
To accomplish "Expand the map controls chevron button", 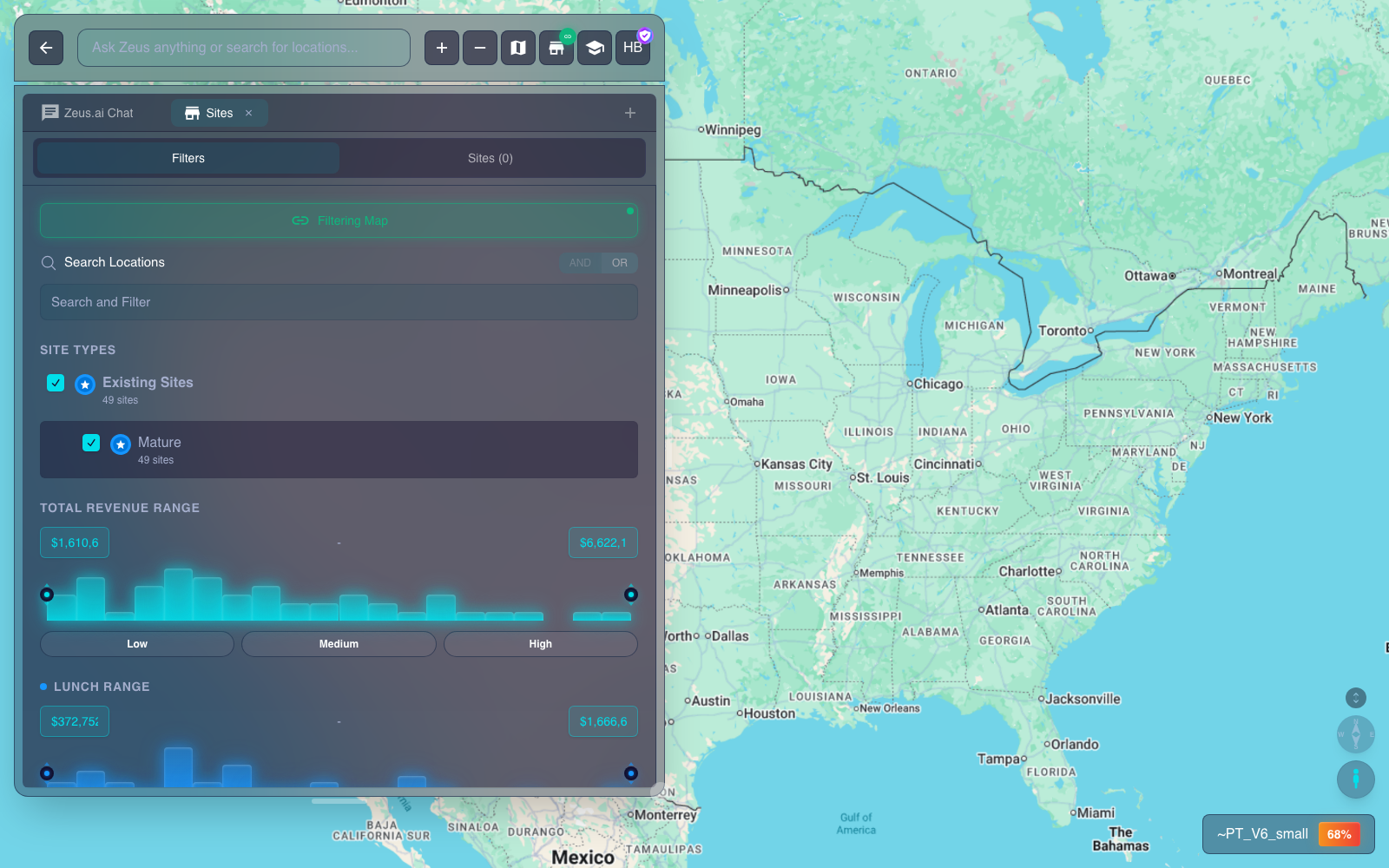I will [x=1356, y=698].
